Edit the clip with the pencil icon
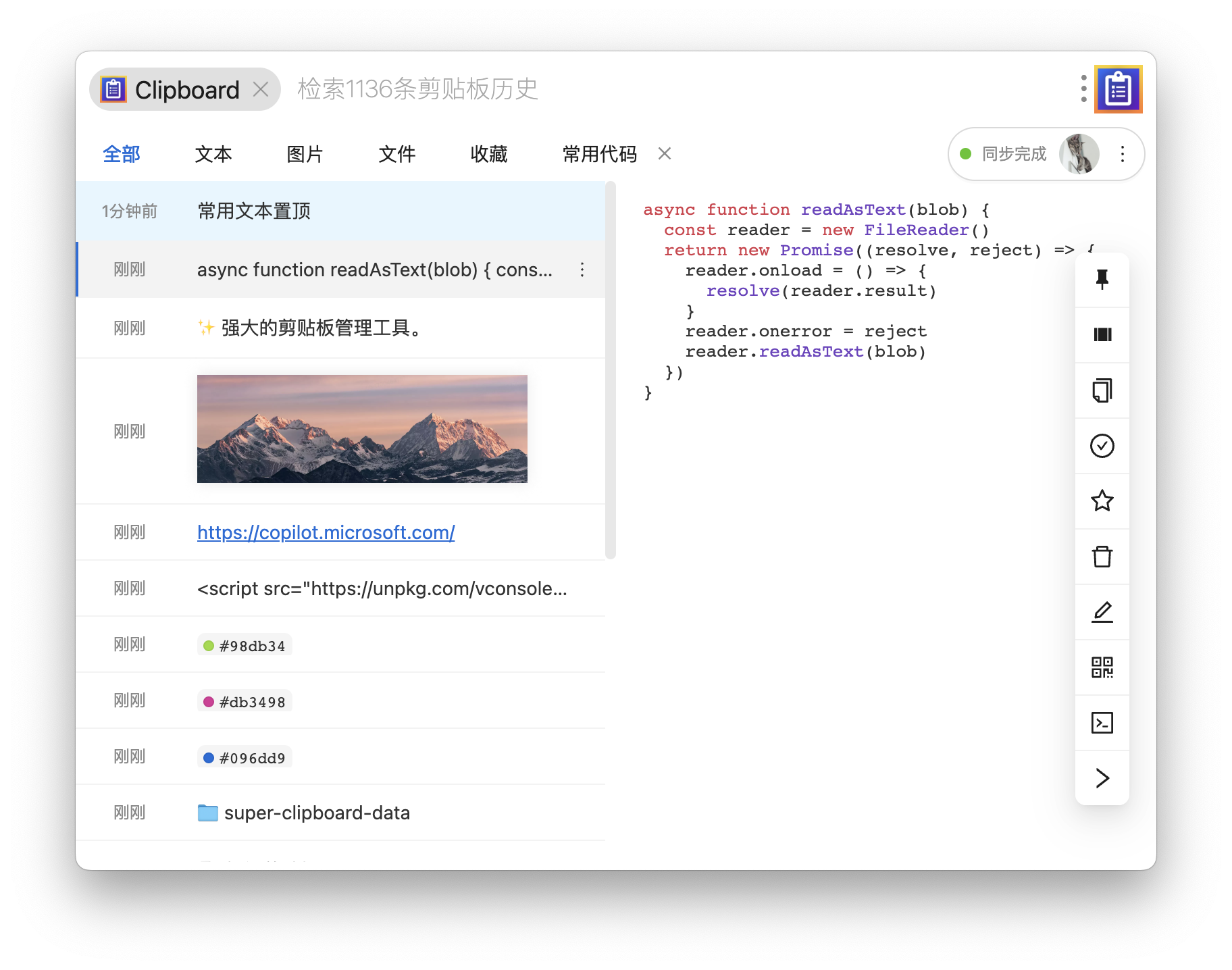The width and height of the screenshot is (1232, 970). [1102, 611]
